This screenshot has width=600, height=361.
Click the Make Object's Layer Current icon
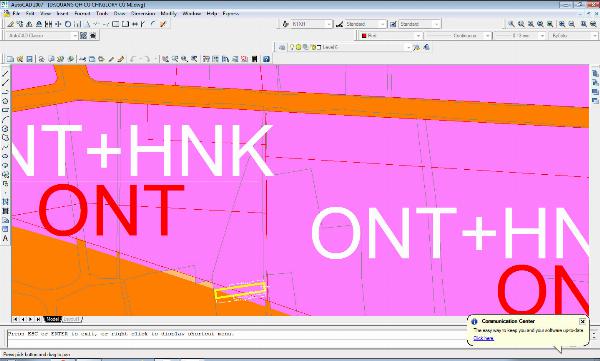(417, 47)
